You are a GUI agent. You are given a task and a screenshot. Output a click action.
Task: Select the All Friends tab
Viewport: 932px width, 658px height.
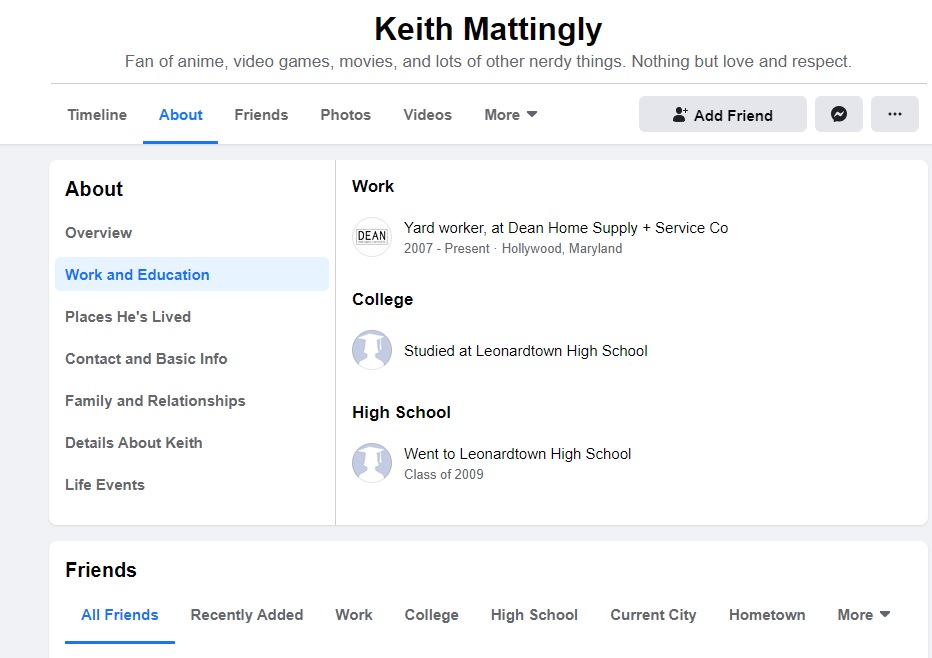pos(119,615)
